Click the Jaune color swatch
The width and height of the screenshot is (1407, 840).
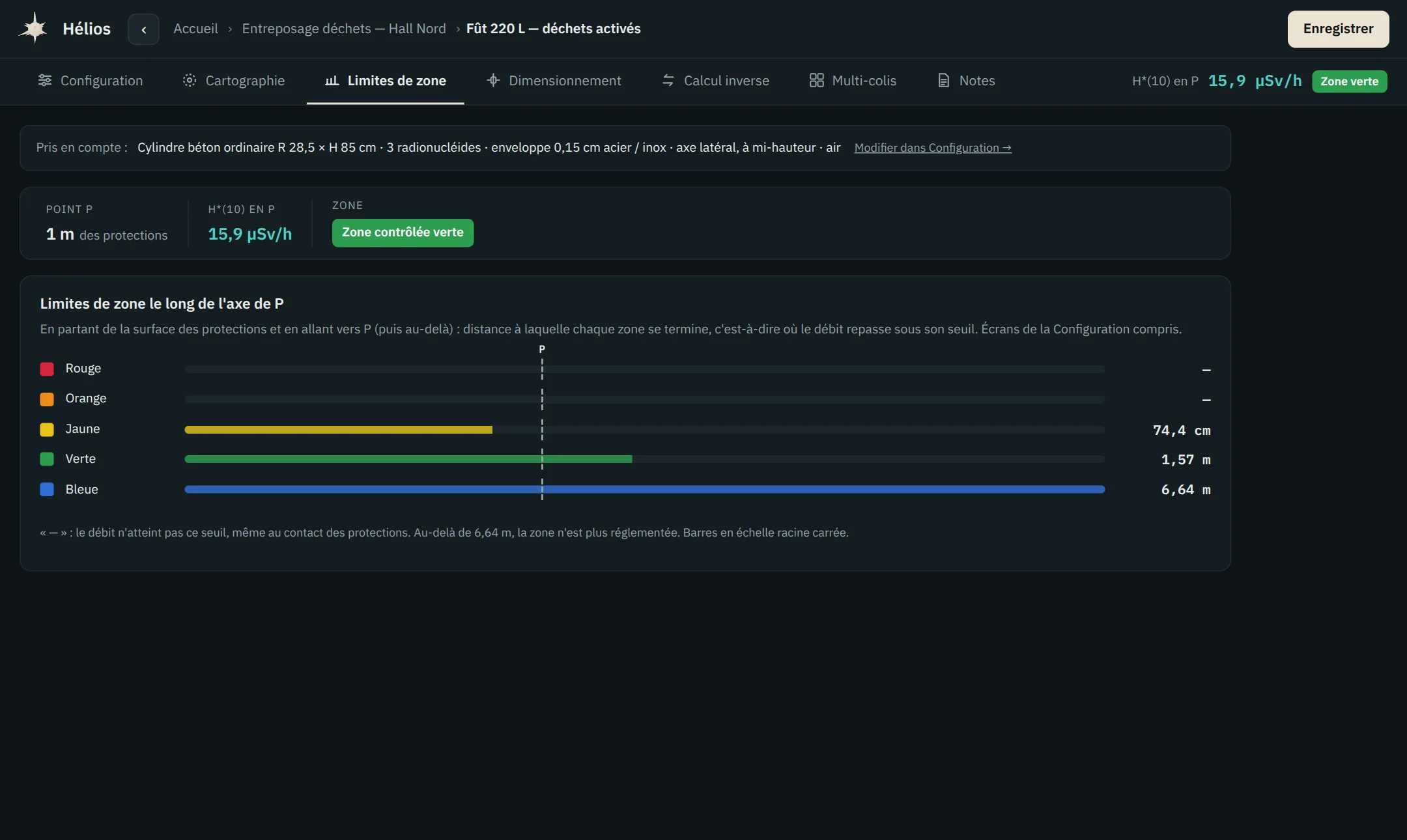(x=47, y=430)
